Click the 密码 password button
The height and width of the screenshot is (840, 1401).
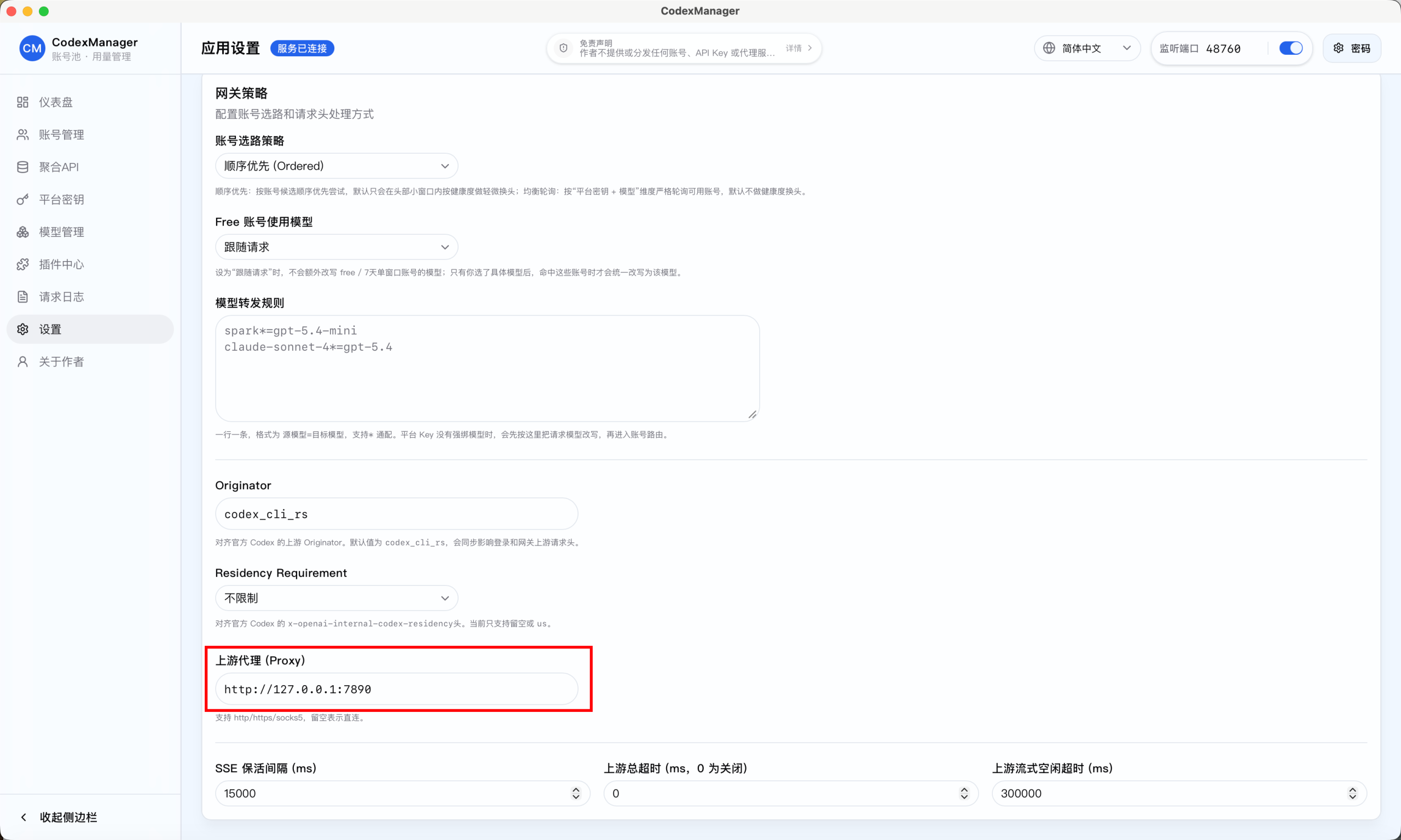[1352, 48]
